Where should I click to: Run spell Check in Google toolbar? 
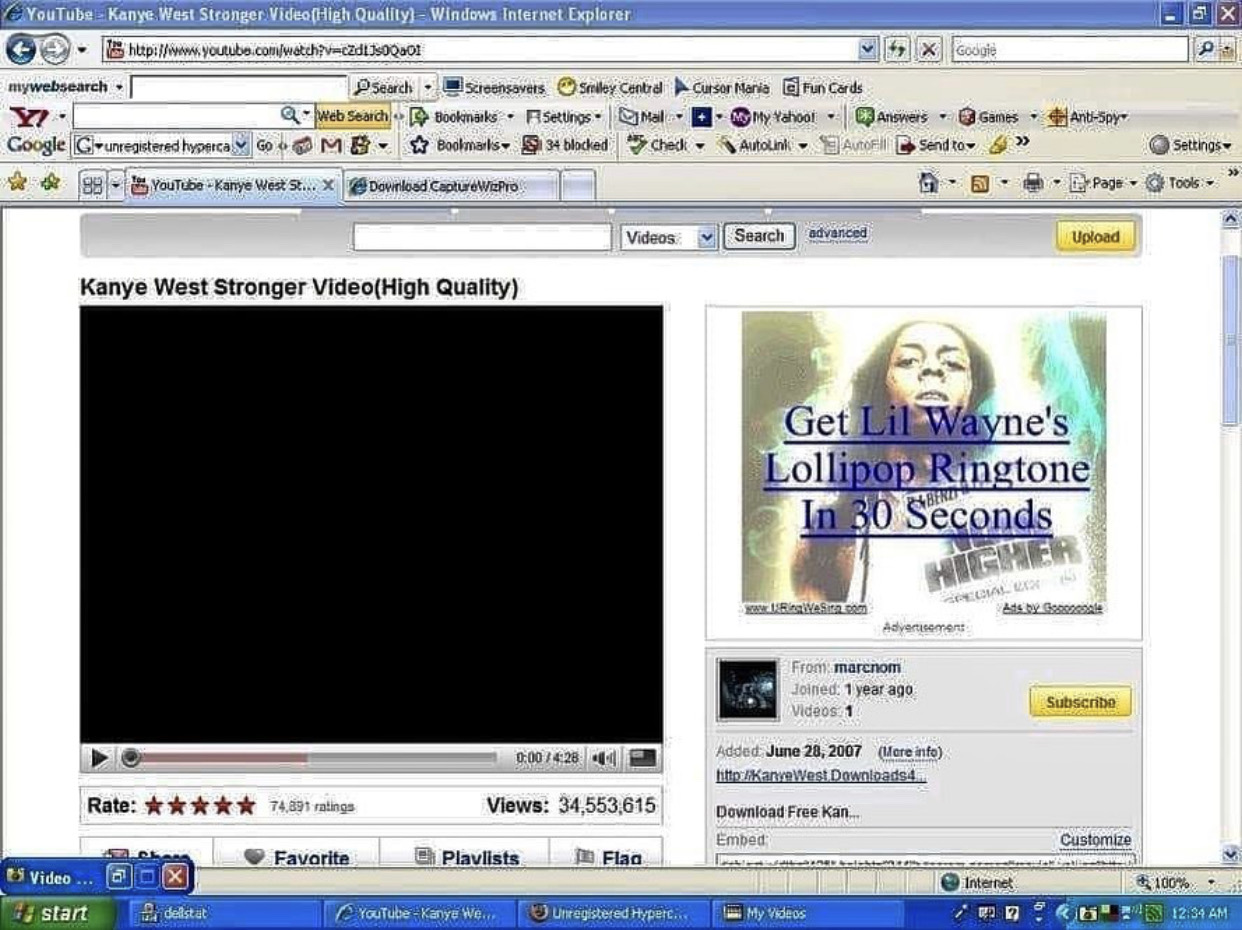click(659, 146)
